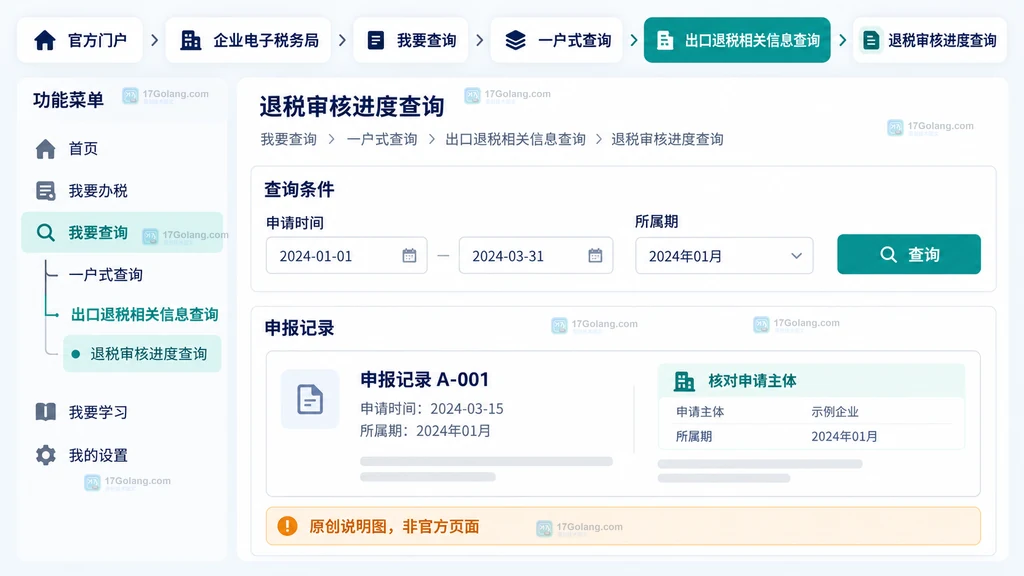Click the document icon in 我要查询 step
This screenshot has height=576, width=1024.
point(376,40)
